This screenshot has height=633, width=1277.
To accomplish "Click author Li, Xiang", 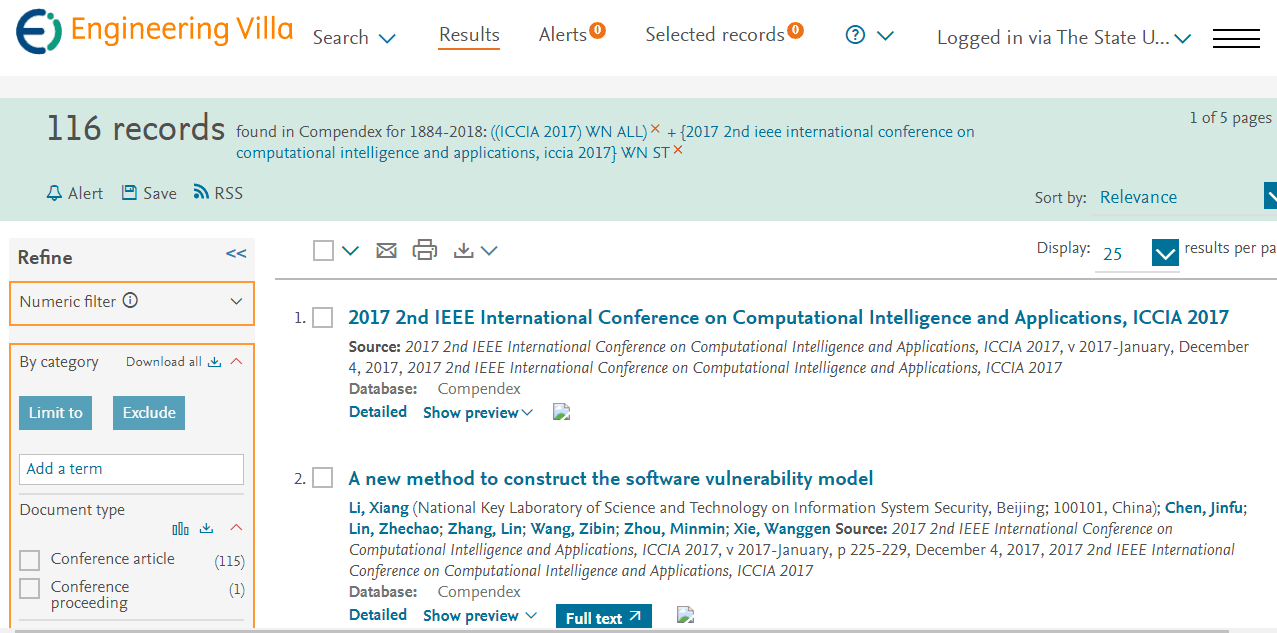I will (379, 508).
